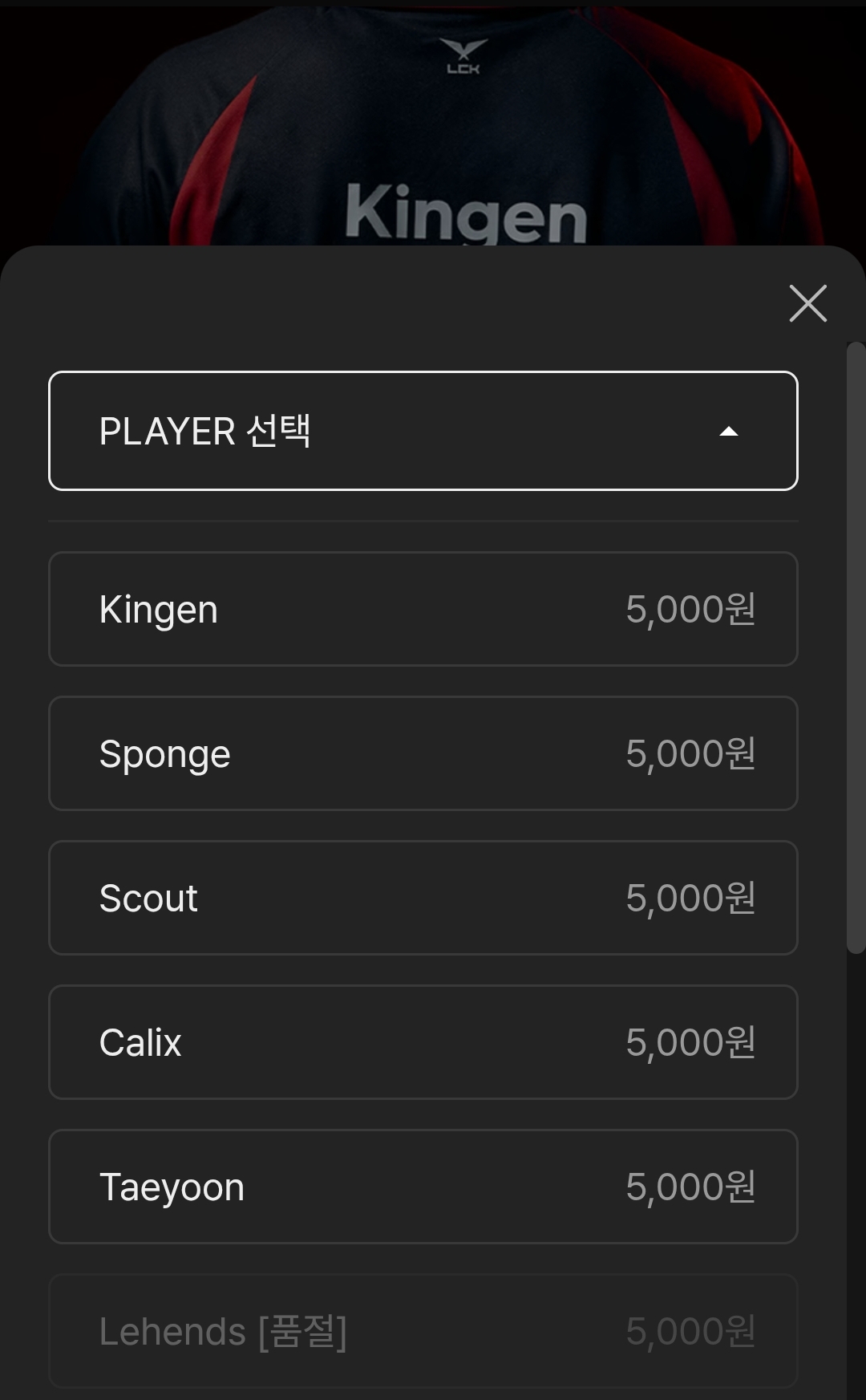Click the PLAYER 선택 dropdown label
The width and height of the screenshot is (866, 1400).
pos(204,432)
